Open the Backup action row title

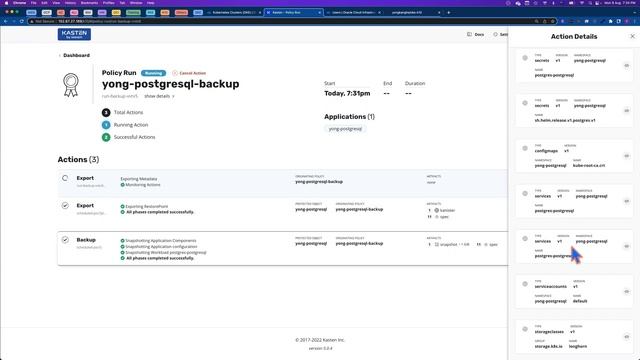86,240
